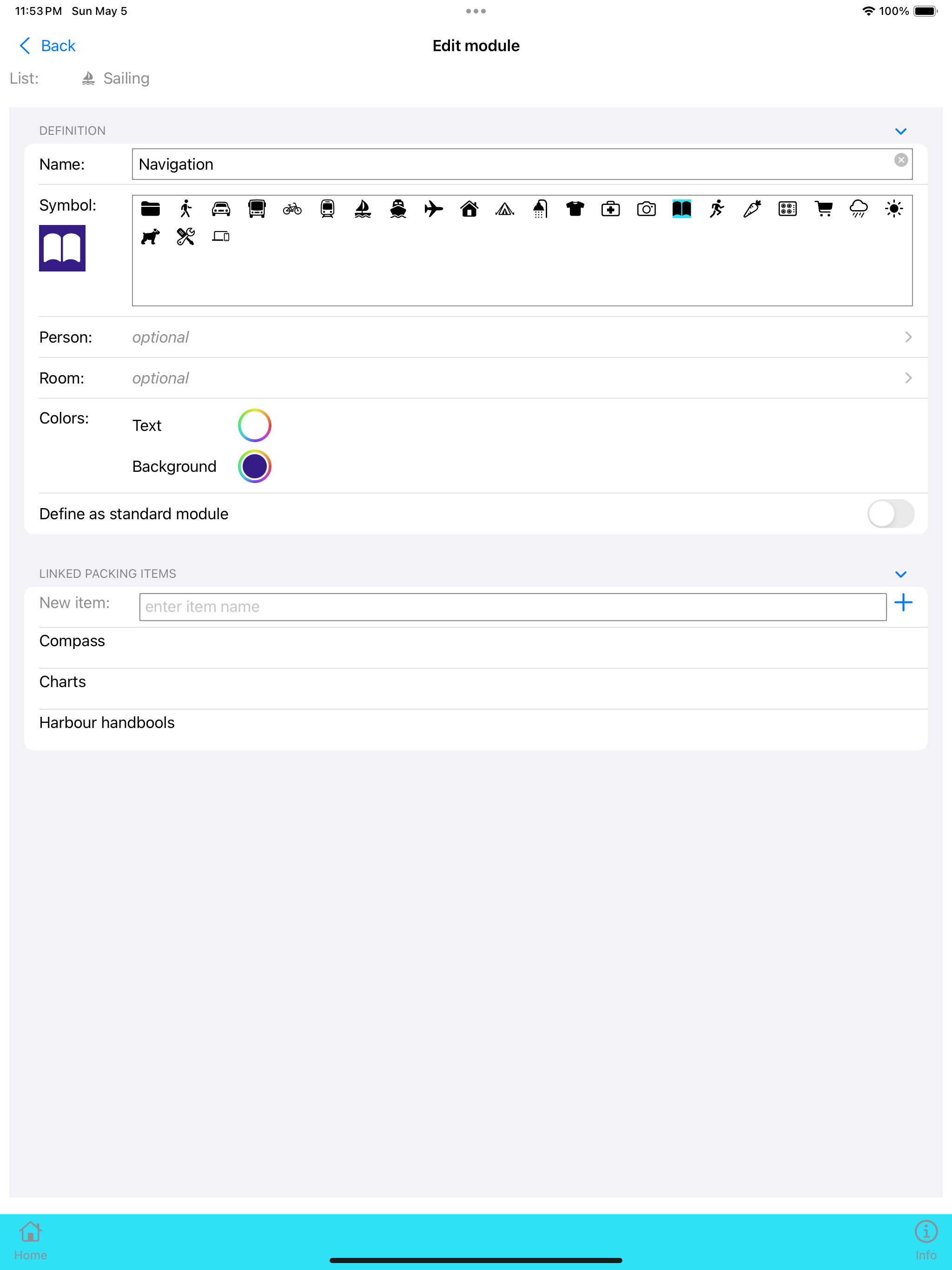
Task: Tap the battery indicator in status bar
Action: coord(926,11)
